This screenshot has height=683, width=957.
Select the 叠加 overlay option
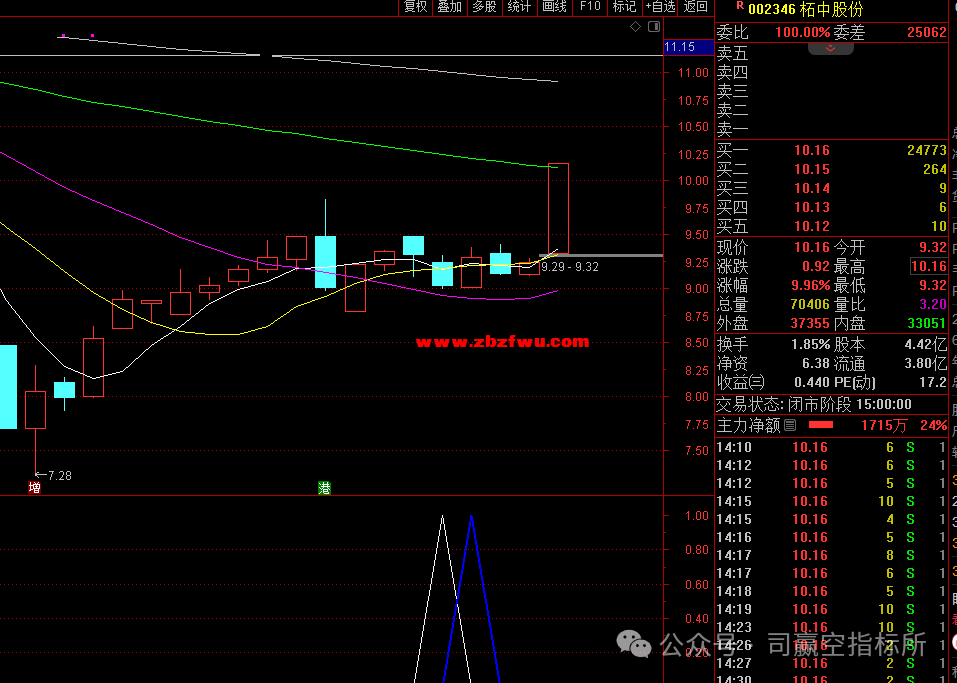[450, 7]
